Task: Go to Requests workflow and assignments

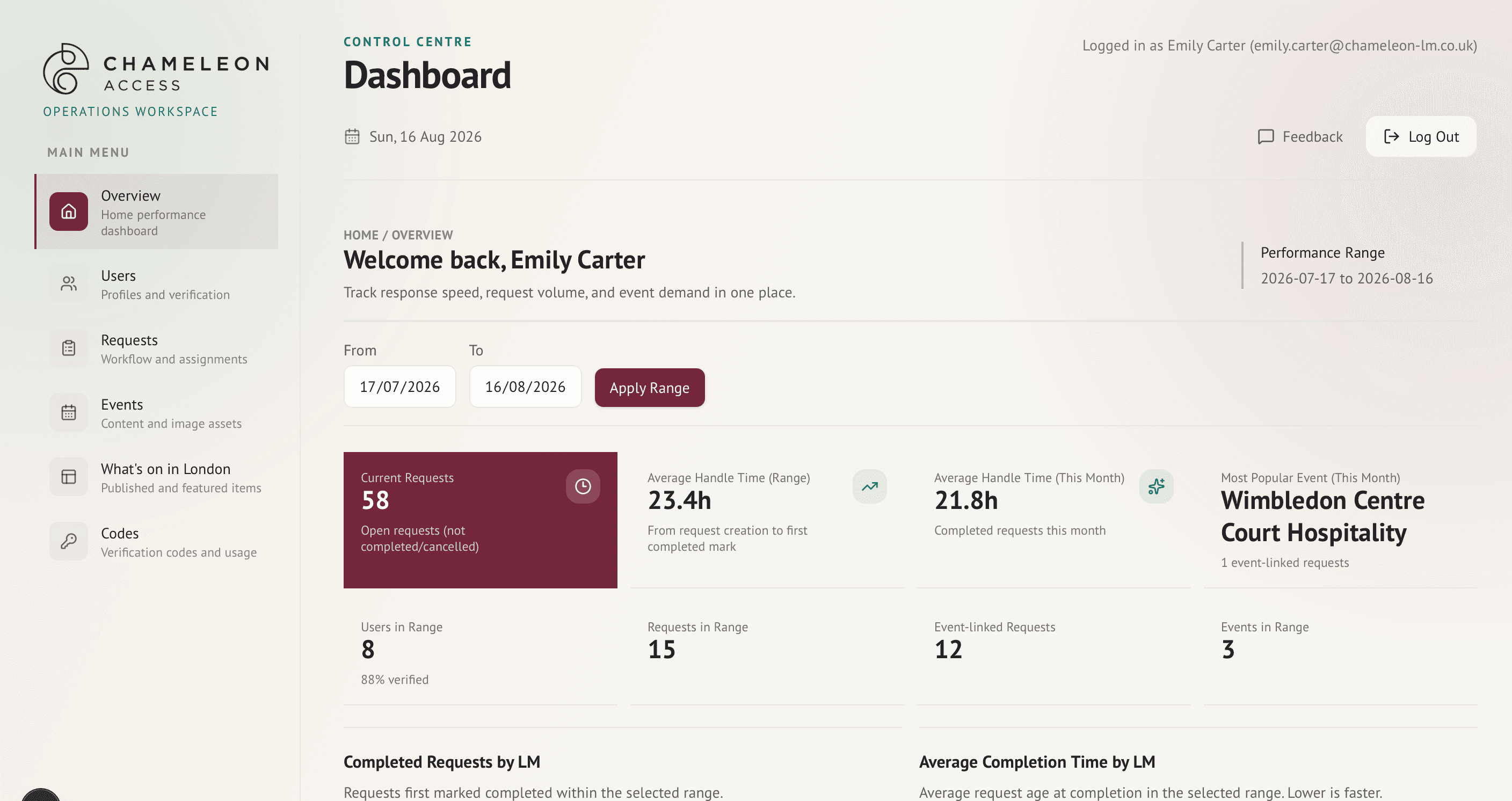Action: click(x=156, y=349)
